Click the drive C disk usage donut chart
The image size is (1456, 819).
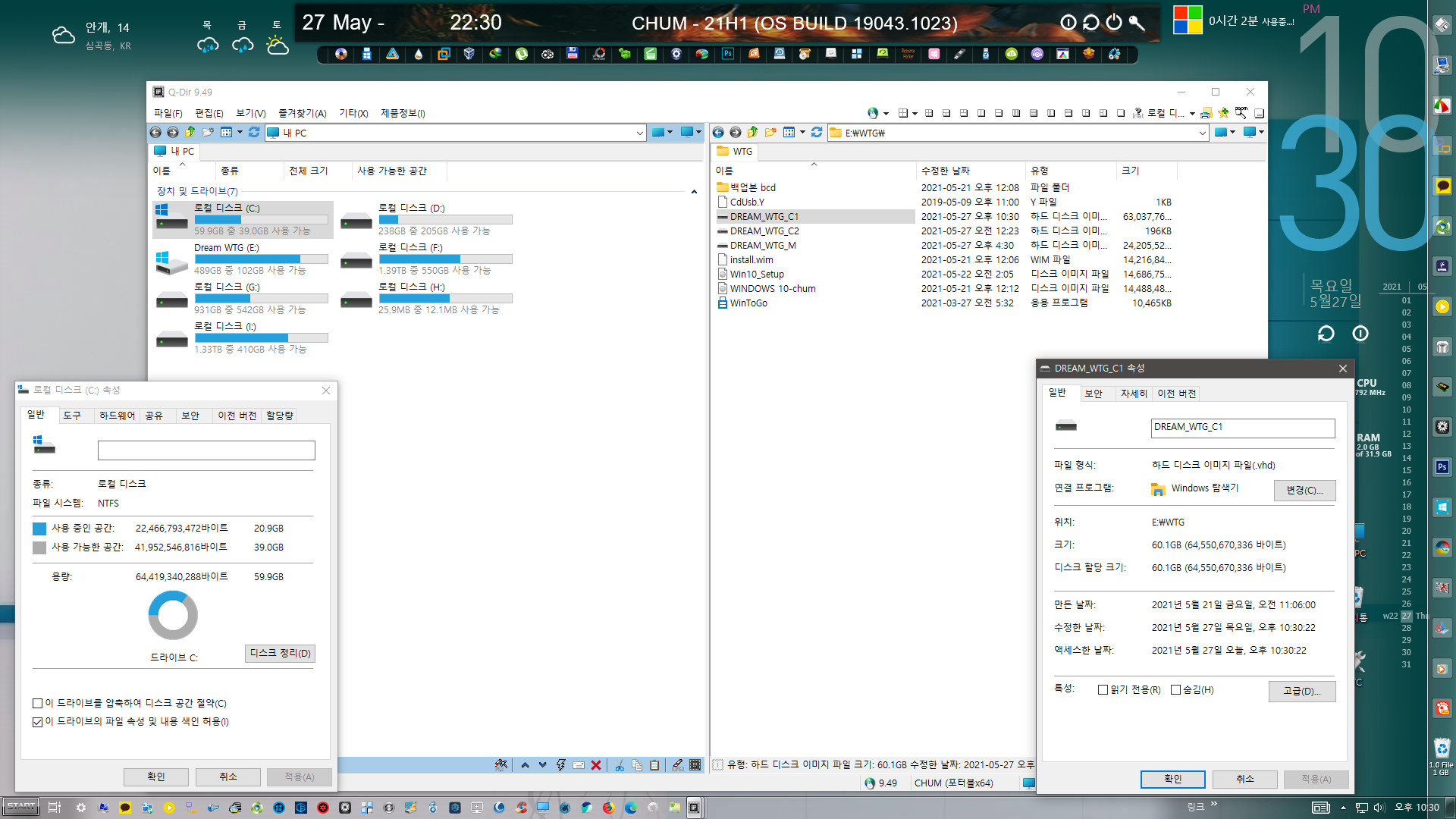(173, 616)
